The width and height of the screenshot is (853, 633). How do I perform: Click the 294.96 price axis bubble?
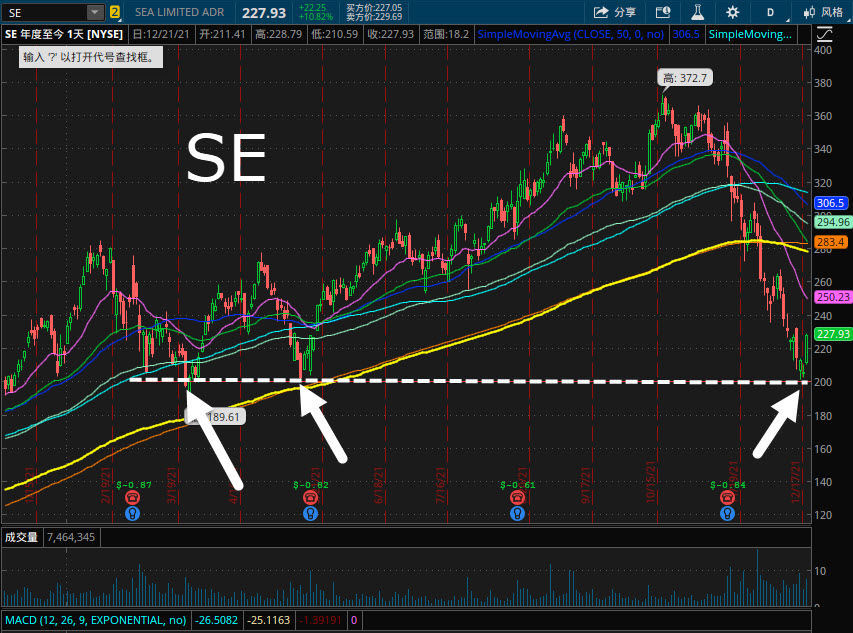coord(832,222)
